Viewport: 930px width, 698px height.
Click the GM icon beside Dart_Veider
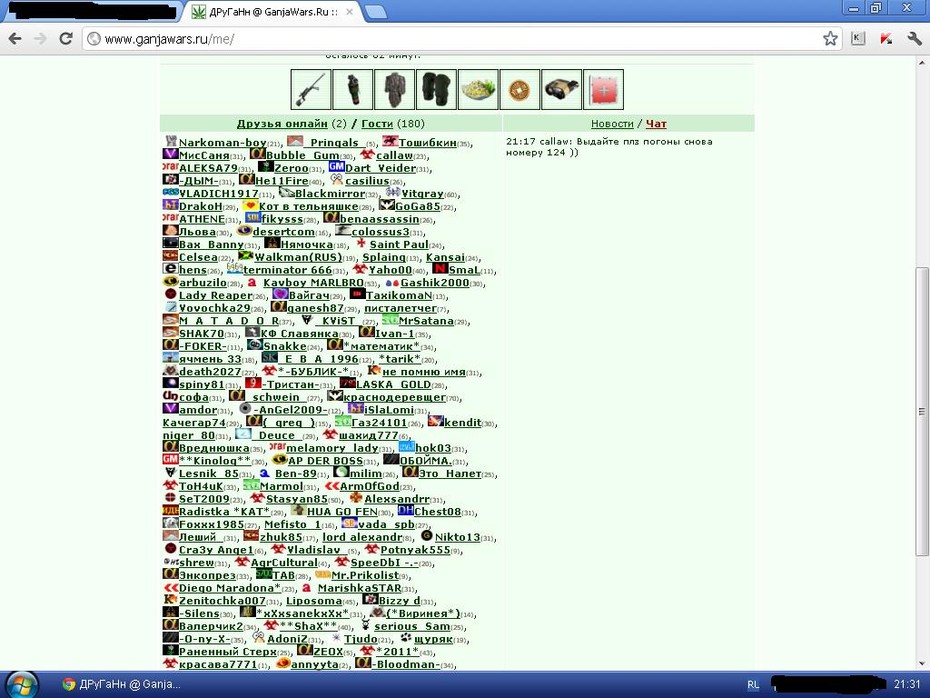click(336, 167)
